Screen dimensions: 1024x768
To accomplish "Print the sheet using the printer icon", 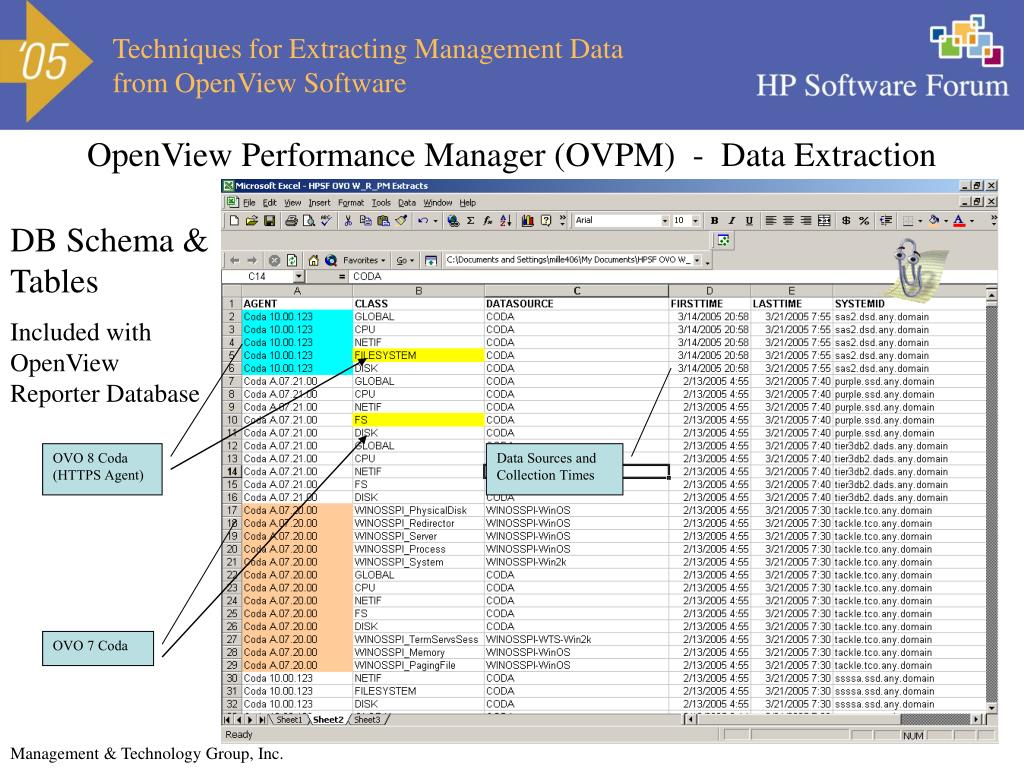I will click(x=291, y=221).
